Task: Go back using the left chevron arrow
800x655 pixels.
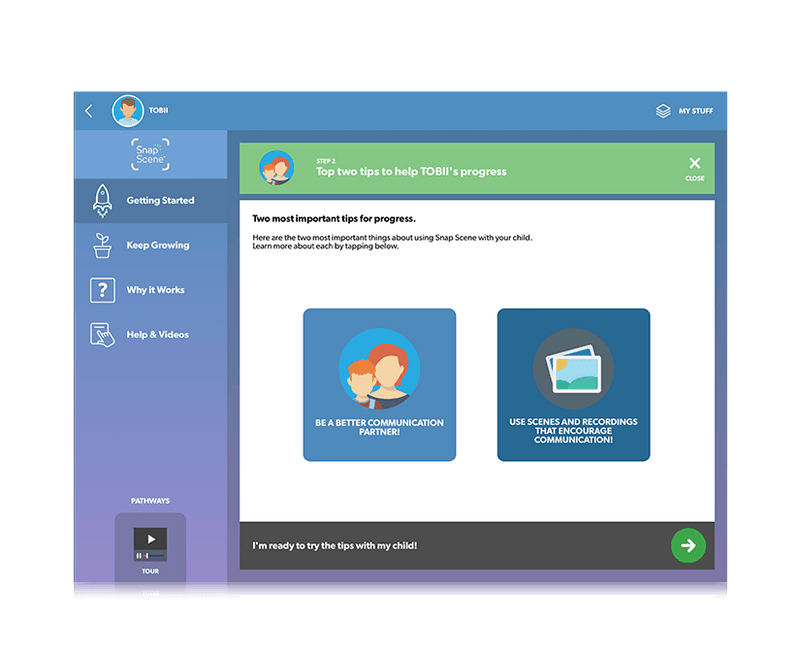Action: coord(89,111)
